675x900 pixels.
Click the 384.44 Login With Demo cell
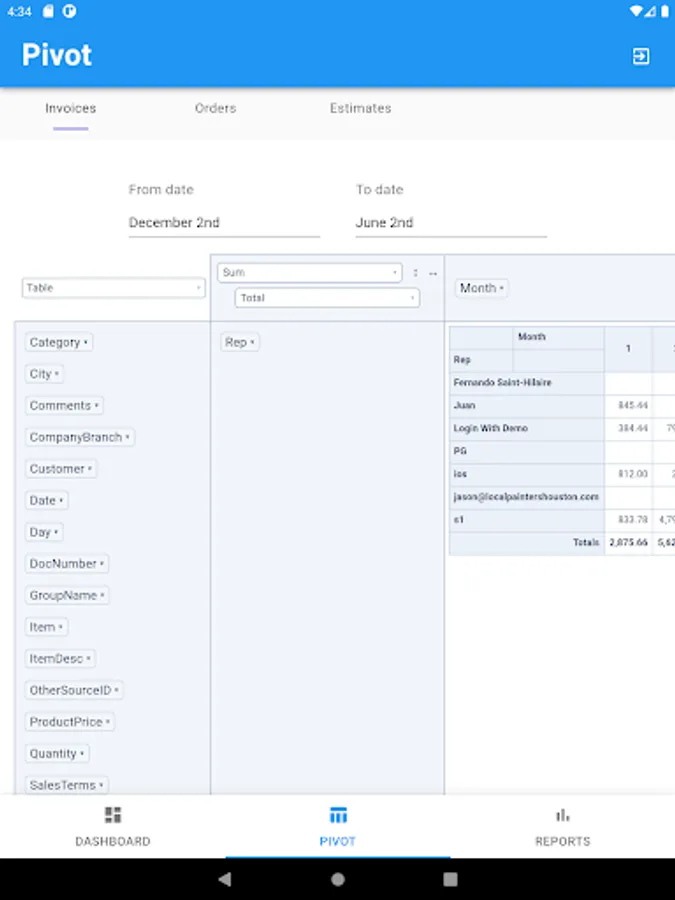tap(628, 429)
